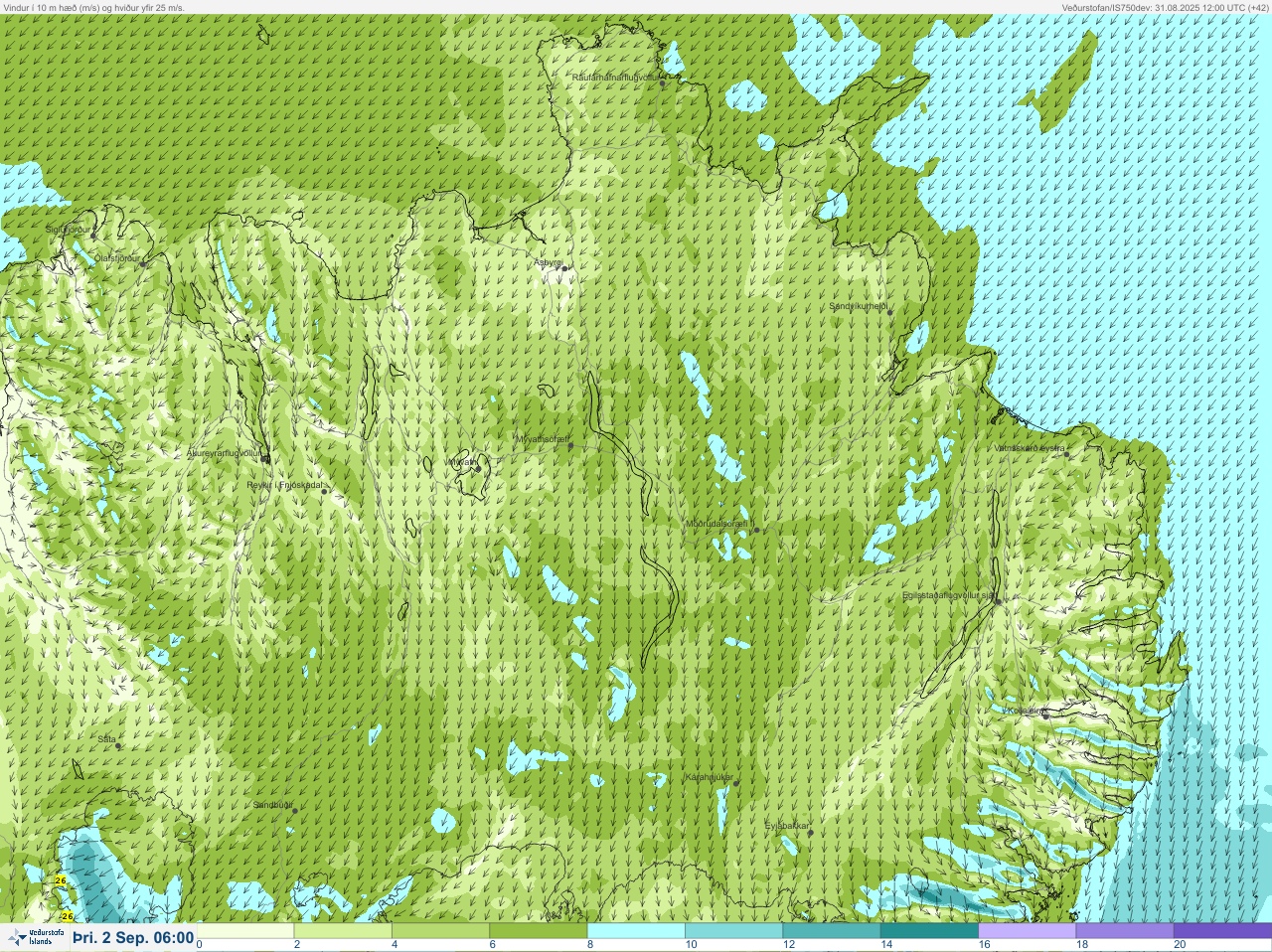Select the forecast time 'Þri. 2 Sep. 06:00'
Viewport: 1272px width, 952px height.
tap(133, 937)
